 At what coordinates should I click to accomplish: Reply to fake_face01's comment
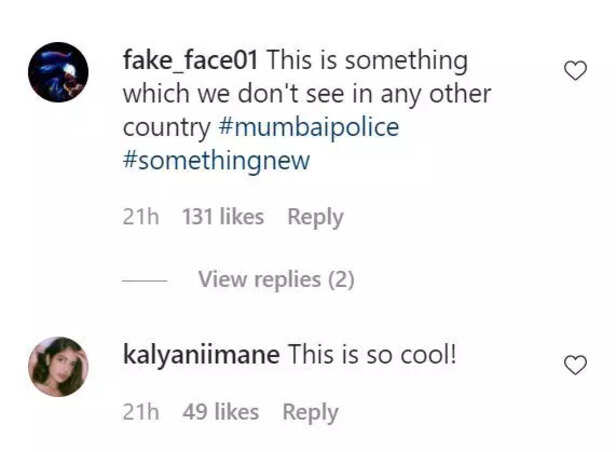315,217
